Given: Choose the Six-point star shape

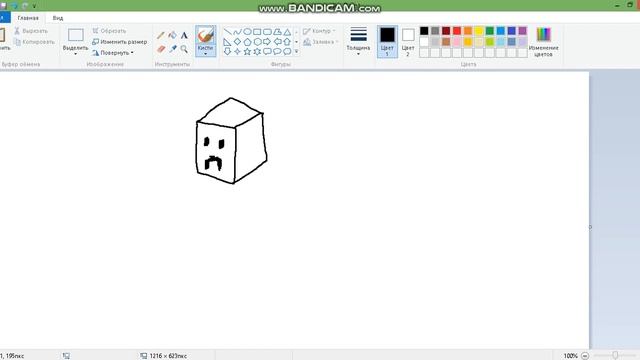Looking at the screenshot, I should 257,51.
